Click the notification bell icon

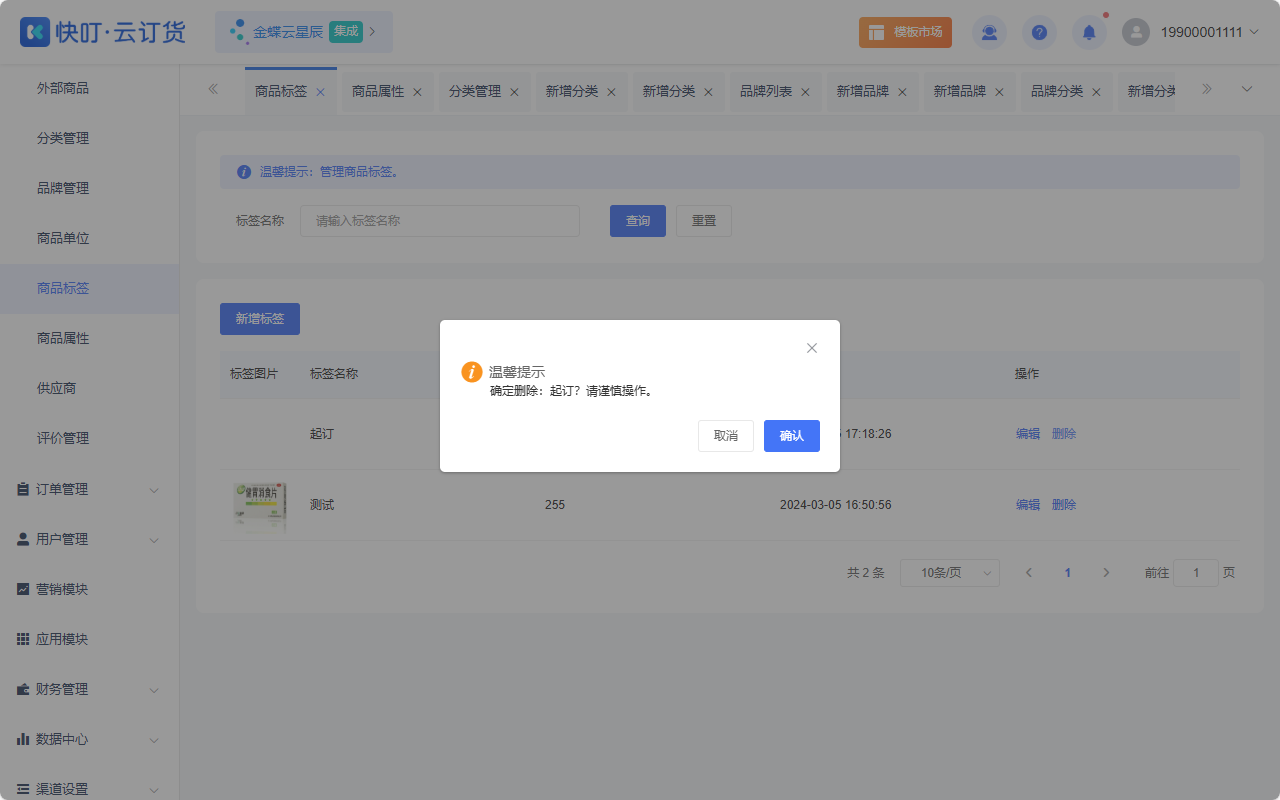1089,32
